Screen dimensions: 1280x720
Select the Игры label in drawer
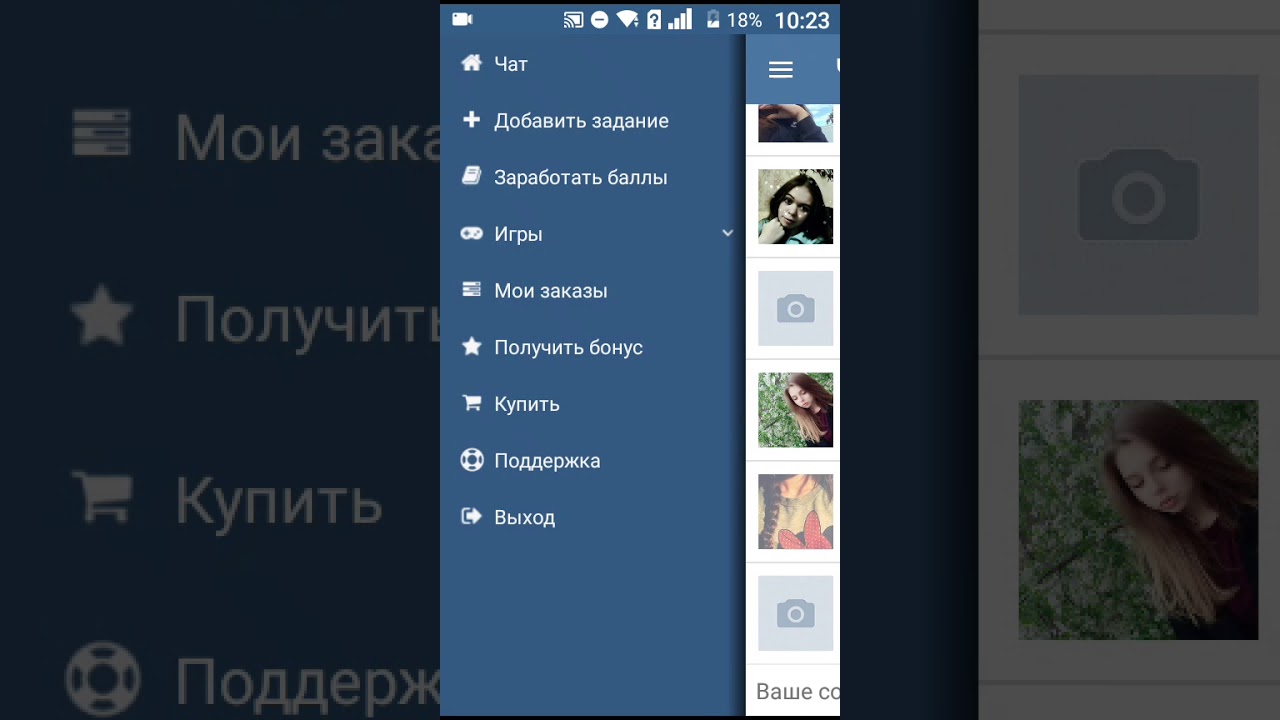tap(518, 234)
